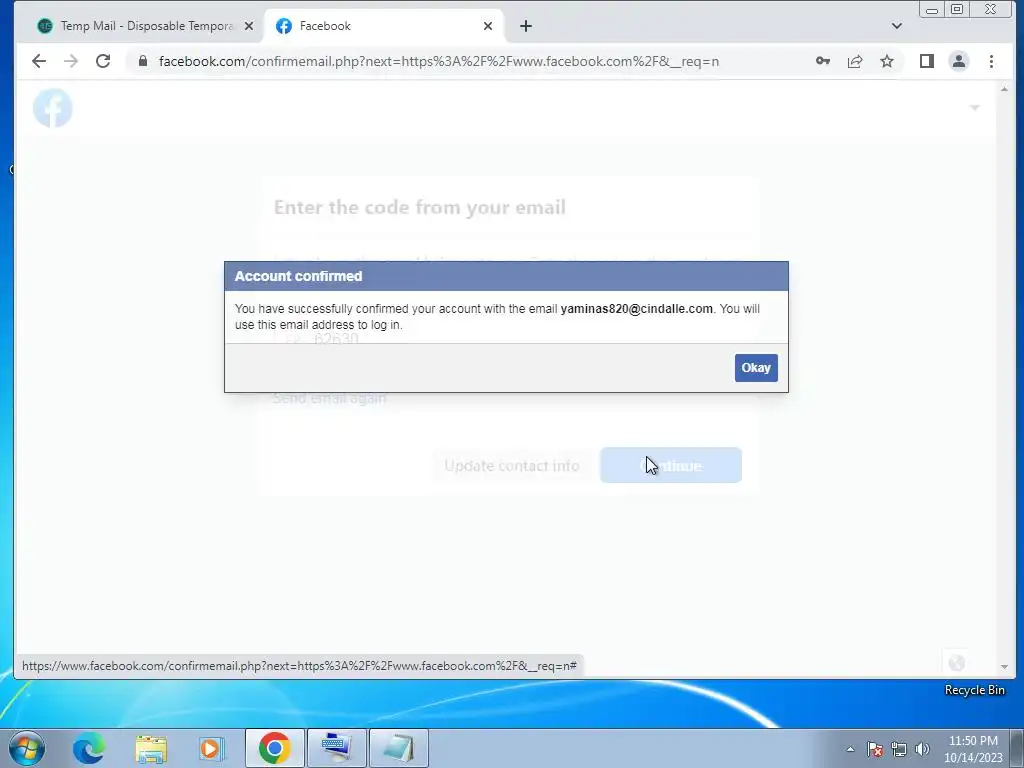Reload the Facebook page

[x=103, y=61]
